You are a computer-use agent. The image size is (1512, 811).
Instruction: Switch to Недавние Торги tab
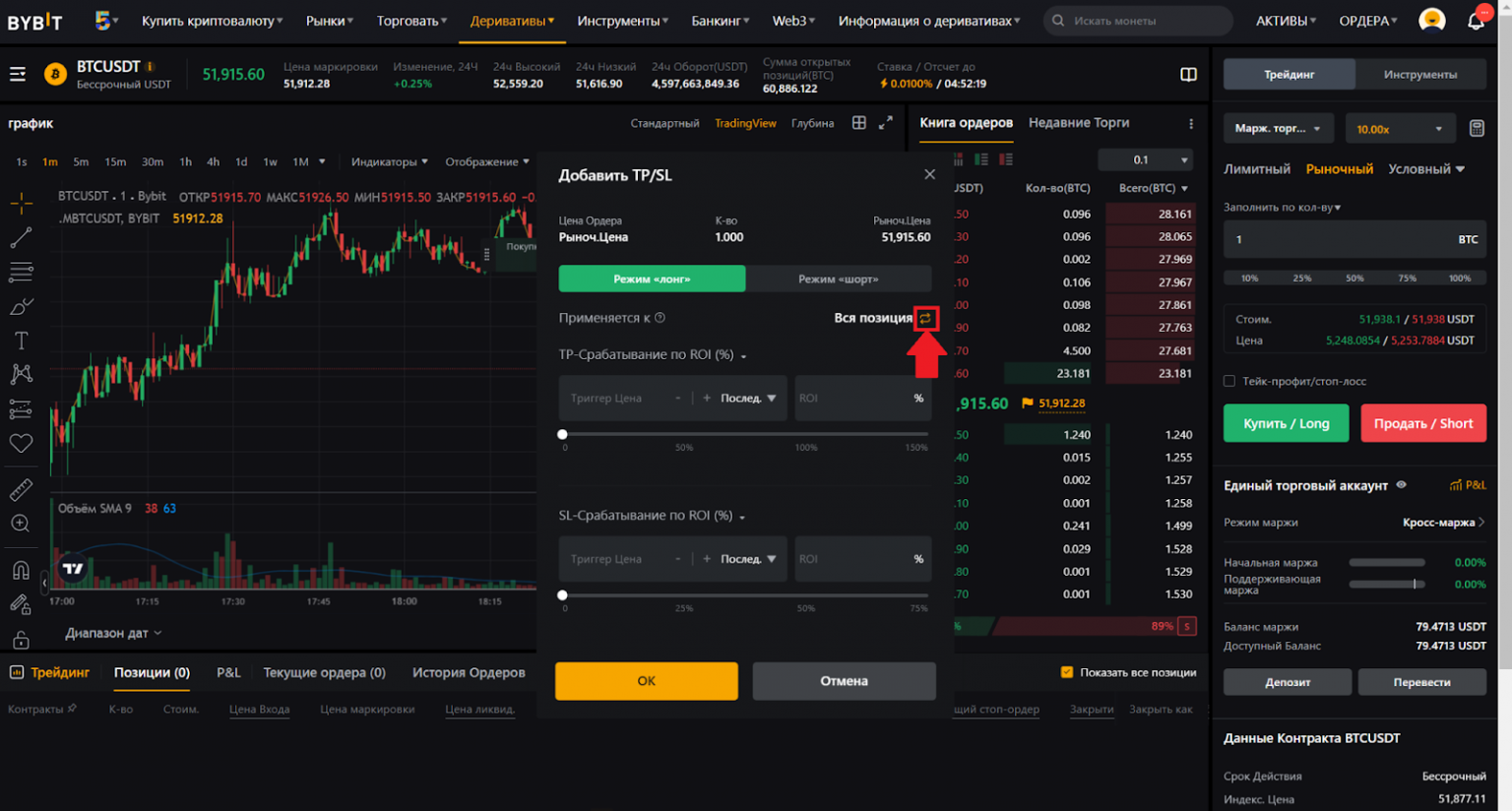tap(1078, 123)
